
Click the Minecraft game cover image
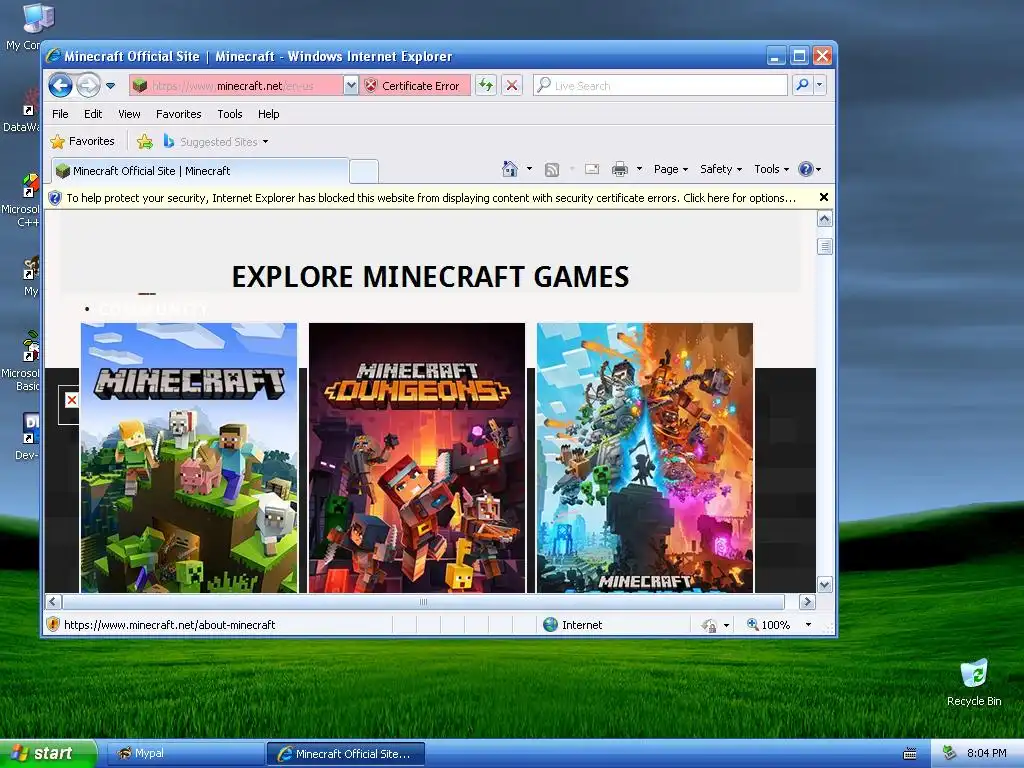pyautogui.click(x=189, y=458)
